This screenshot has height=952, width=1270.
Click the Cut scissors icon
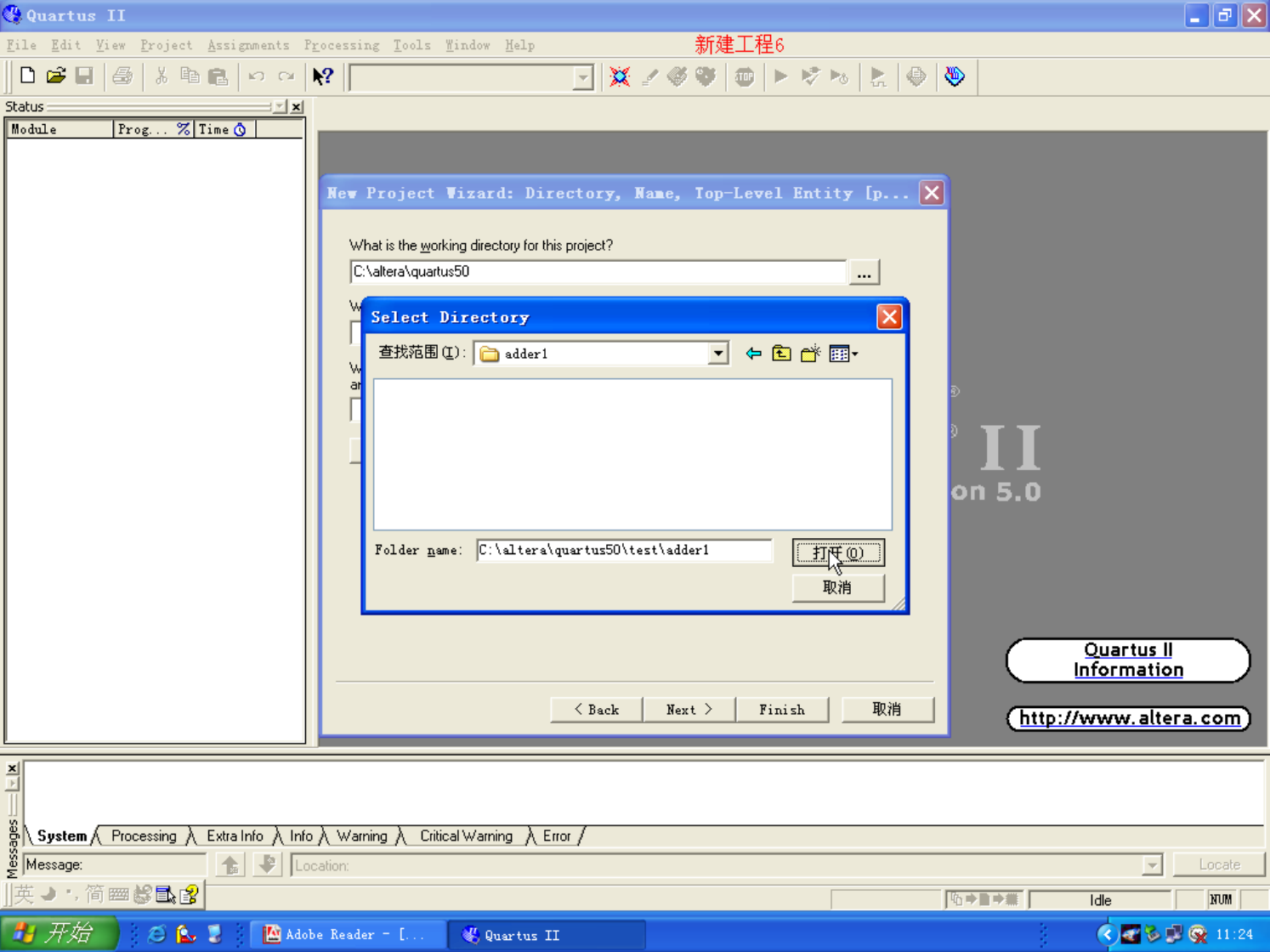tap(161, 76)
